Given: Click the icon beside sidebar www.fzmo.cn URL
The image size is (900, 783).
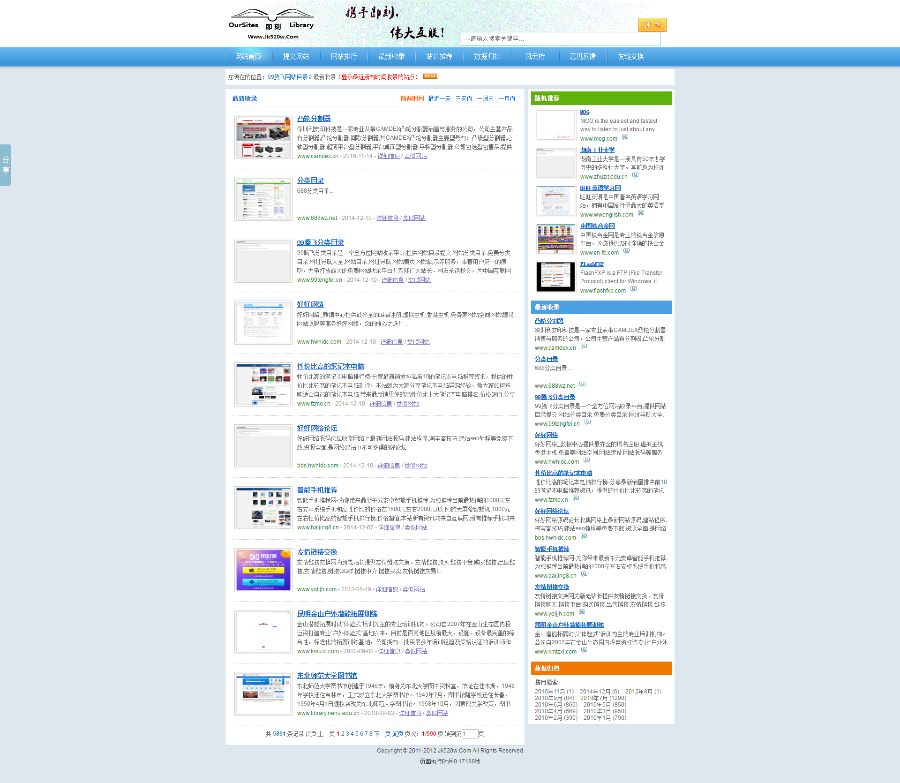Looking at the screenshot, I should [576, 498].
